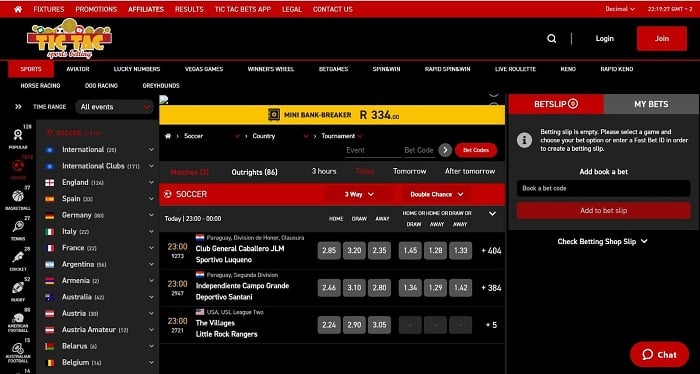Image resolution: width=700 pixels, height=374 pixels.
Task: Click the Bet Code input field
Action: (419, 150)
